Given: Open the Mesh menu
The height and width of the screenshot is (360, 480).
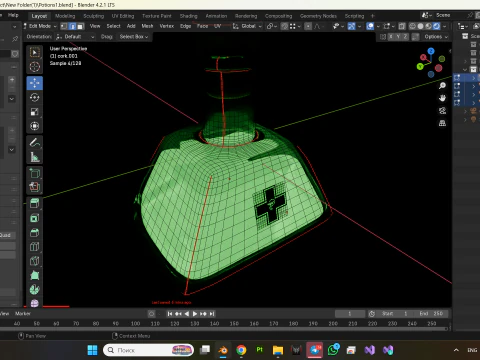Looking at the screenshot, I should (147, 26).
